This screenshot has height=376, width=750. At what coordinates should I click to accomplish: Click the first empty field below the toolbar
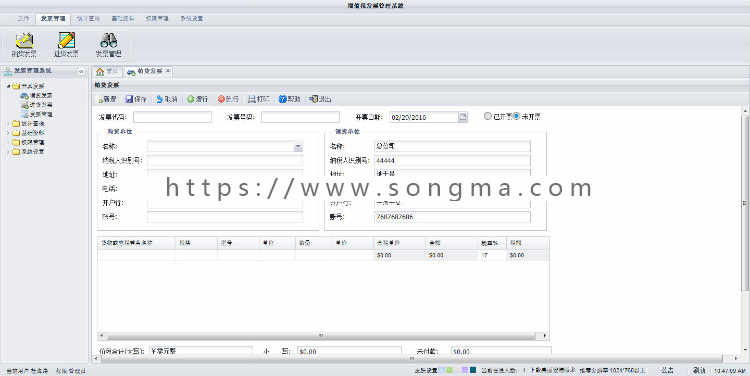(172, 117)
